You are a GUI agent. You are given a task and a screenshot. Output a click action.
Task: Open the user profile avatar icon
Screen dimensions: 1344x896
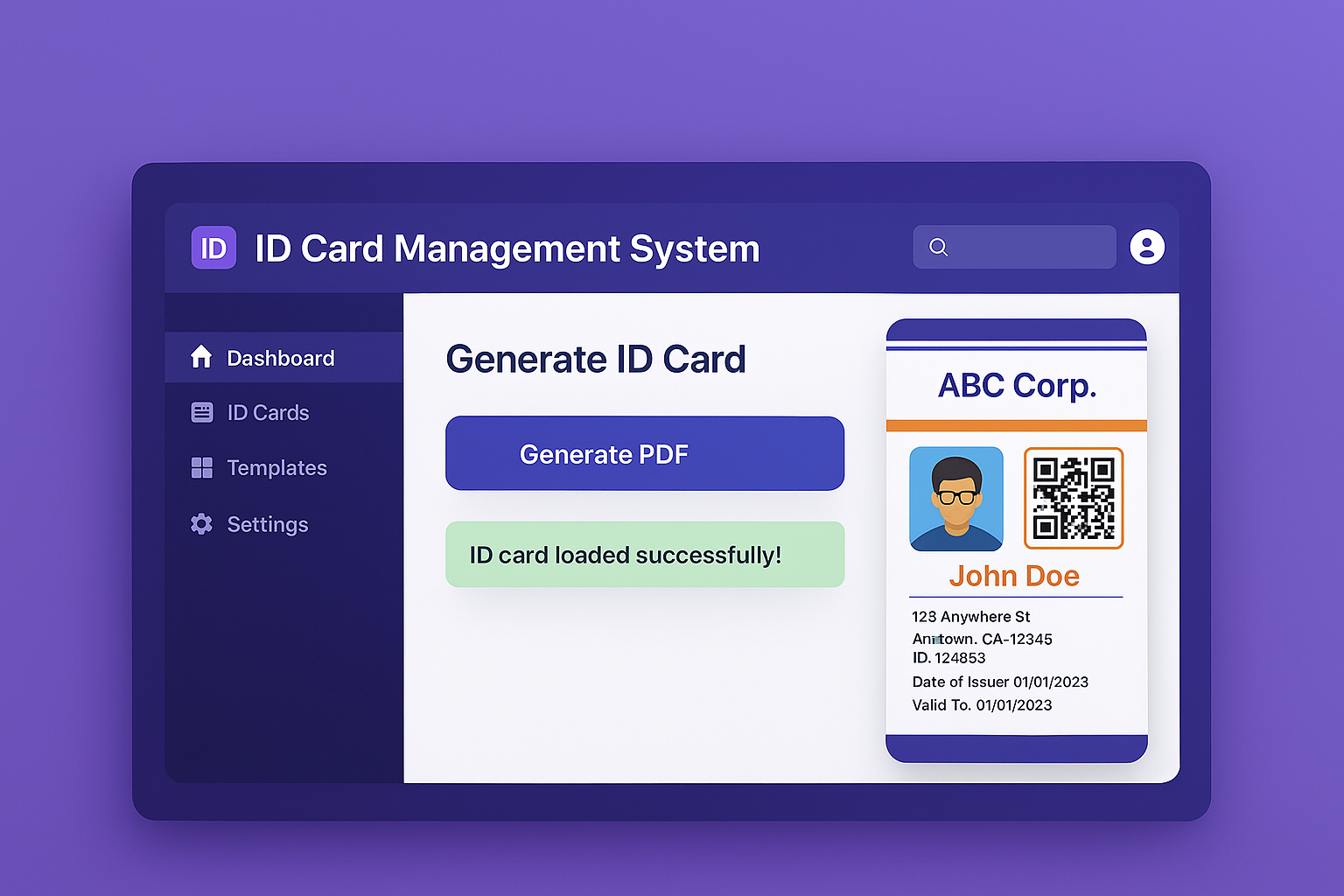click(x=1147, y=247)
